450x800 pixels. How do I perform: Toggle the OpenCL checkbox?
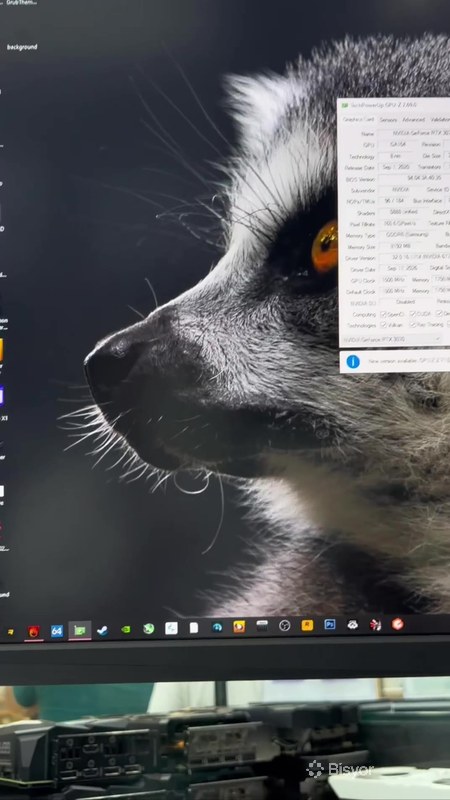coord(383,314)
